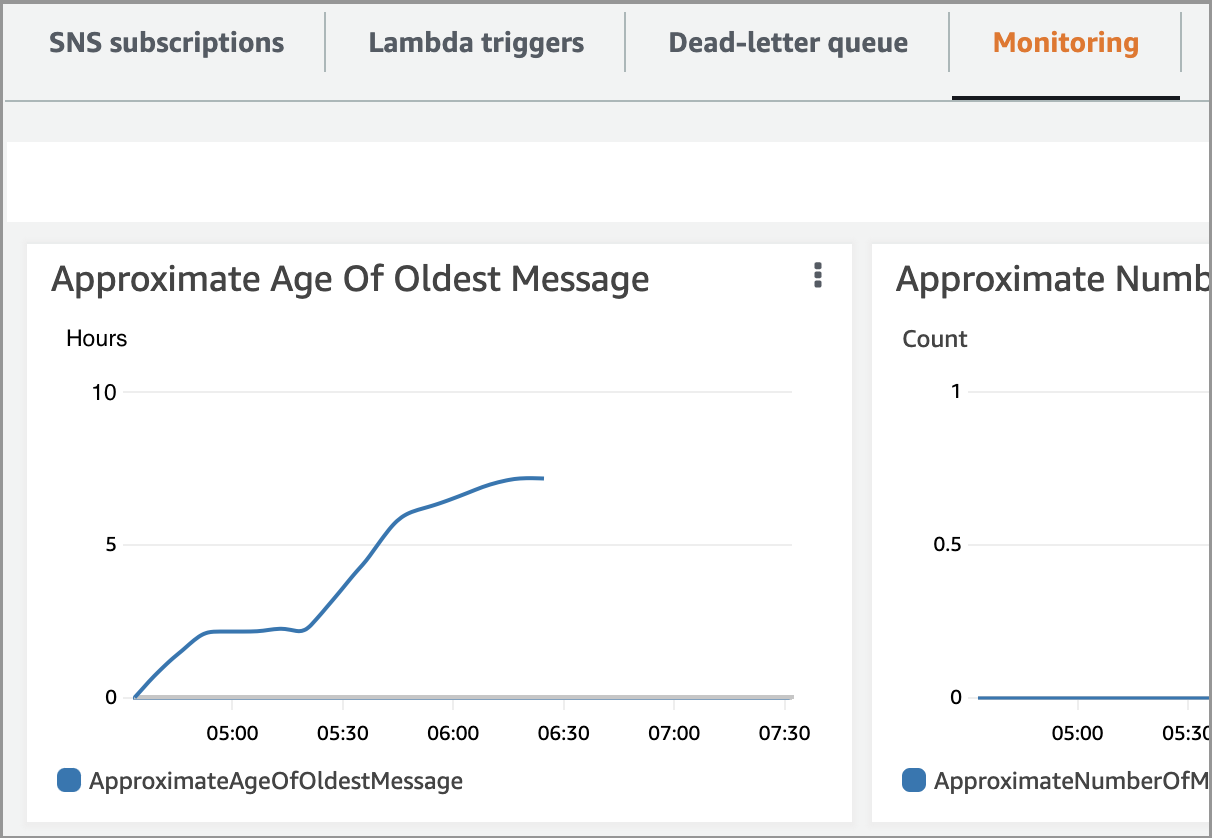
Task: Click the flat blue line in Count chart
Action: (1090, 697)
